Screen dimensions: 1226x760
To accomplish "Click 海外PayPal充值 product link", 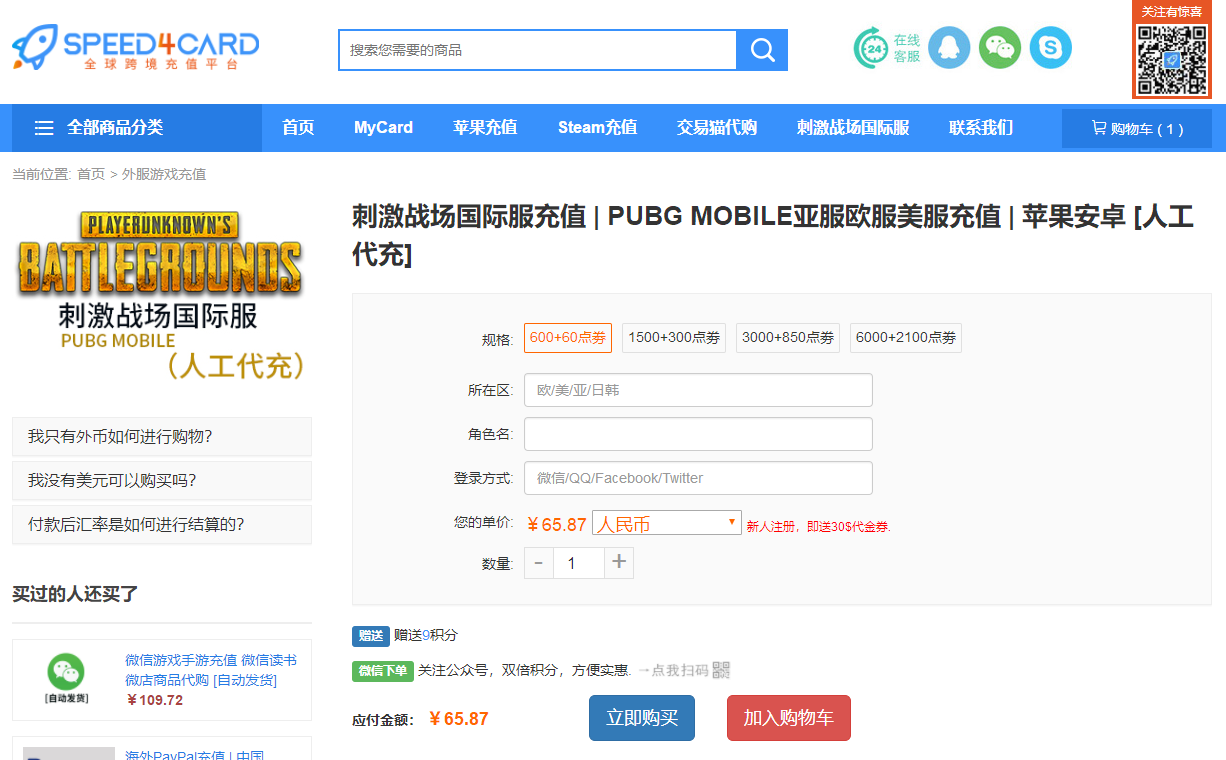I will click(195, 755).
